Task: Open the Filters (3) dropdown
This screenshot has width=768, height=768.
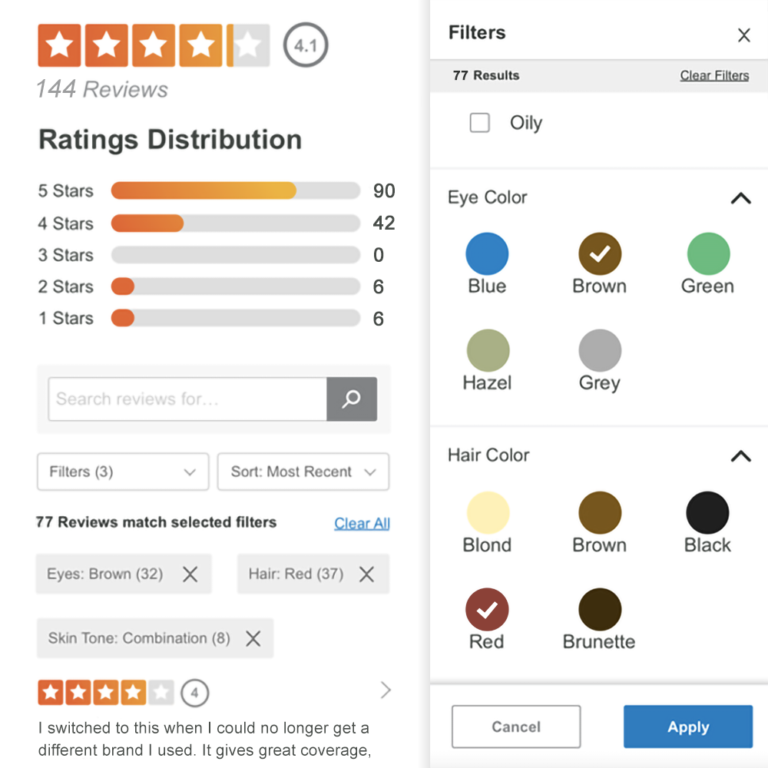Action: point(122,471)
